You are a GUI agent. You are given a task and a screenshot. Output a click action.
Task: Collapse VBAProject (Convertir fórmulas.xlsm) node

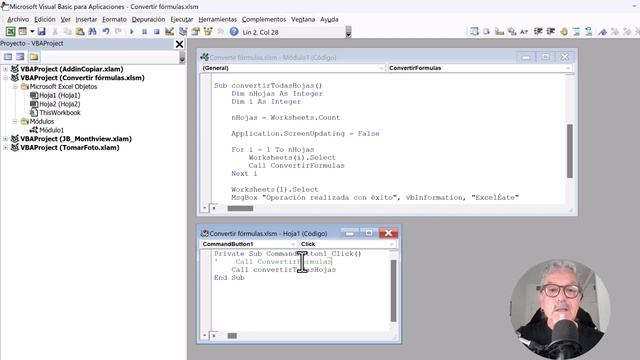point(5,78)
